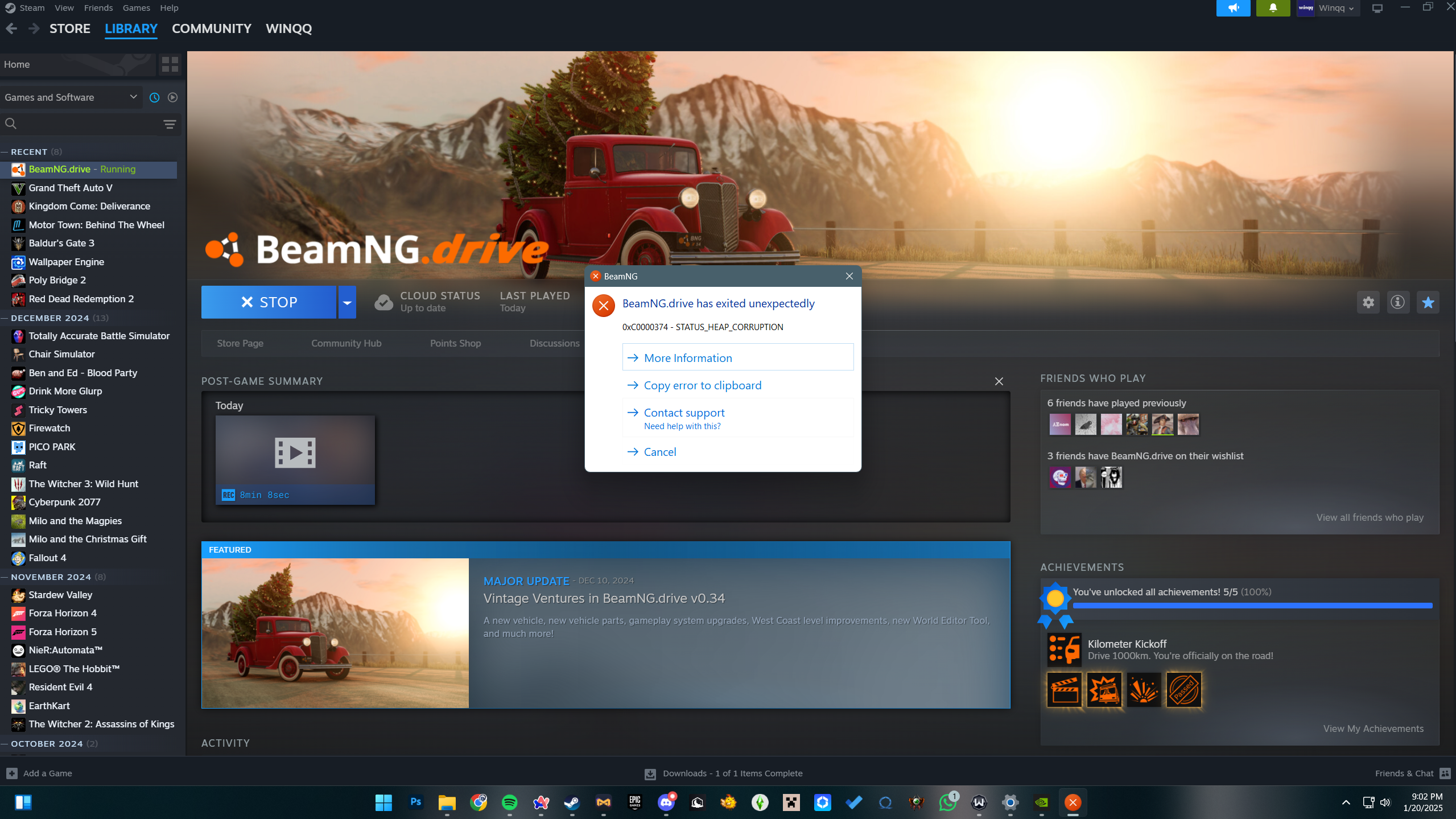Select Copy error to clipboard

702,385
